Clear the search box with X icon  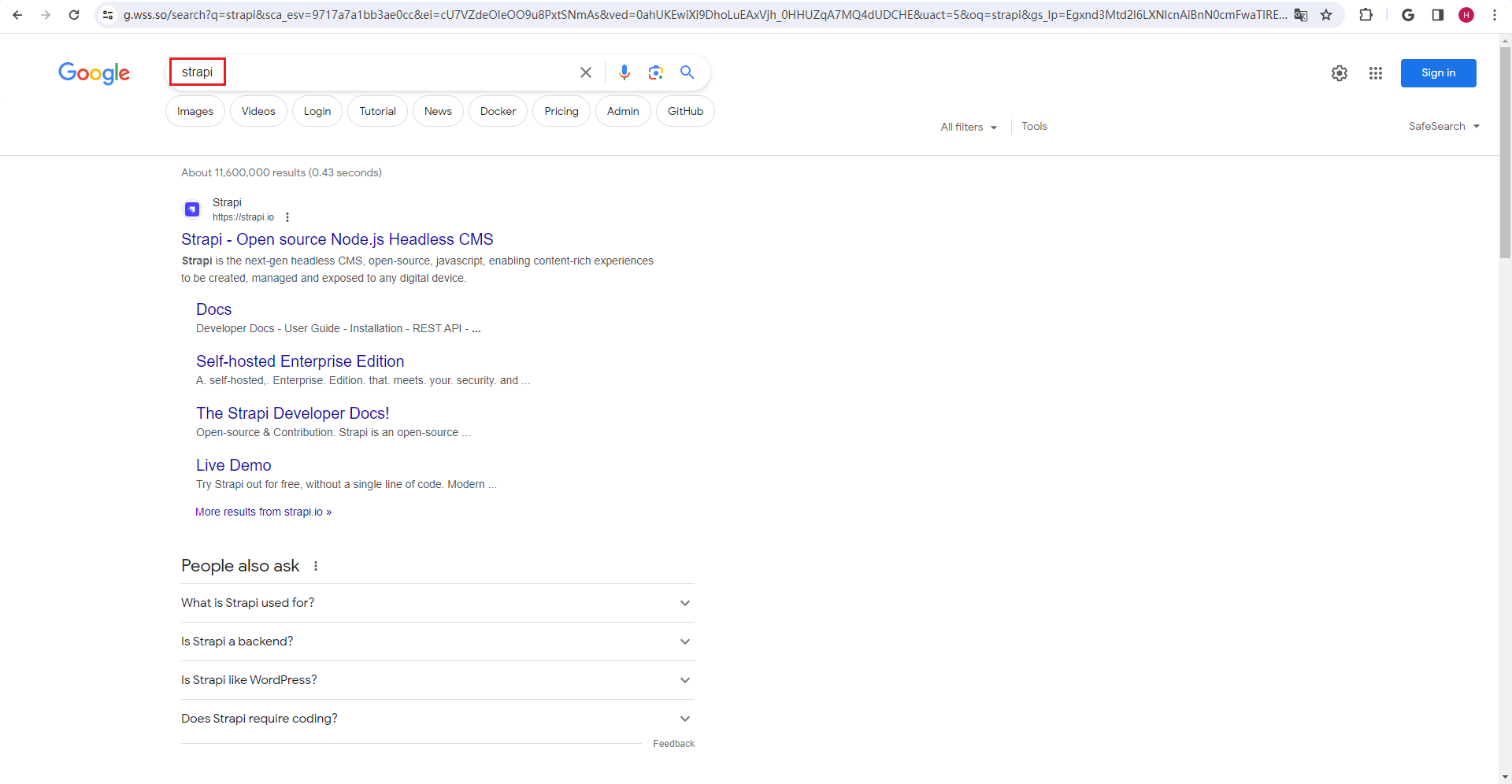tap(586, 72)
